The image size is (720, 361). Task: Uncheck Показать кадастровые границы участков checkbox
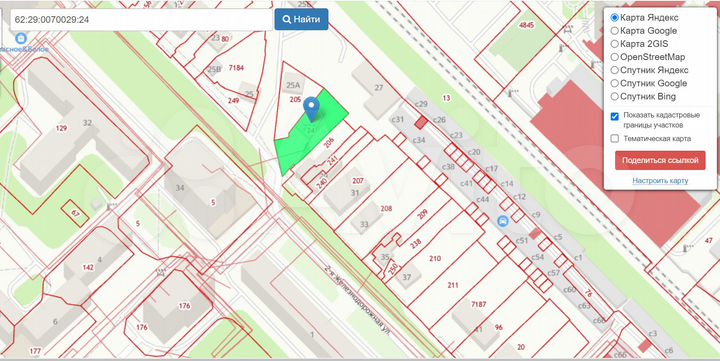coord(615,116)
